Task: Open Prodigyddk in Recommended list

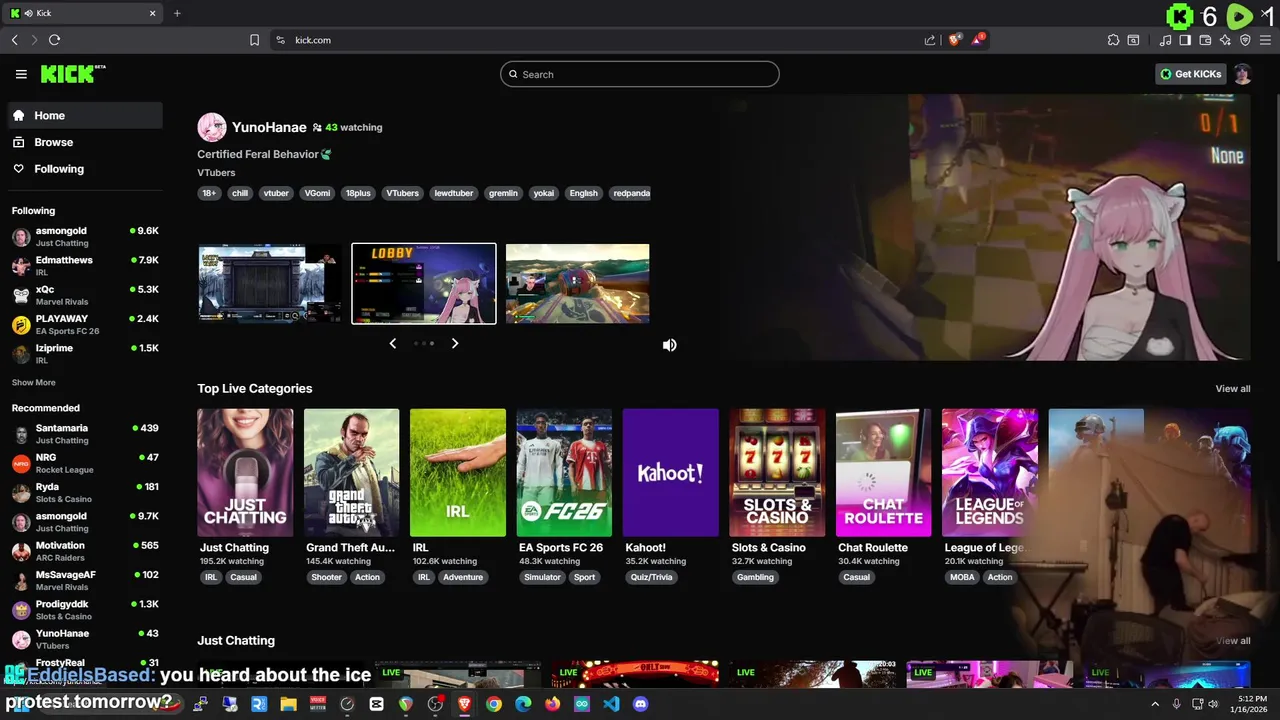Action: pos(85,609)
